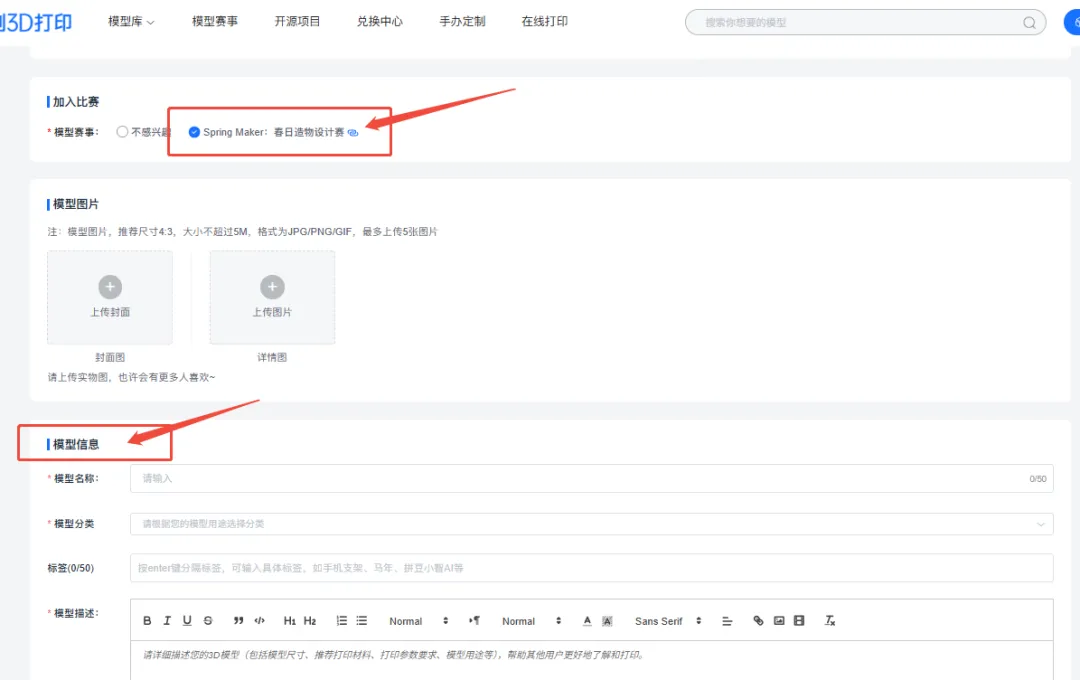Viewport: 1080px width, 680px height.
Task: Insert an image into the description
Action: [x=779, y=621]
